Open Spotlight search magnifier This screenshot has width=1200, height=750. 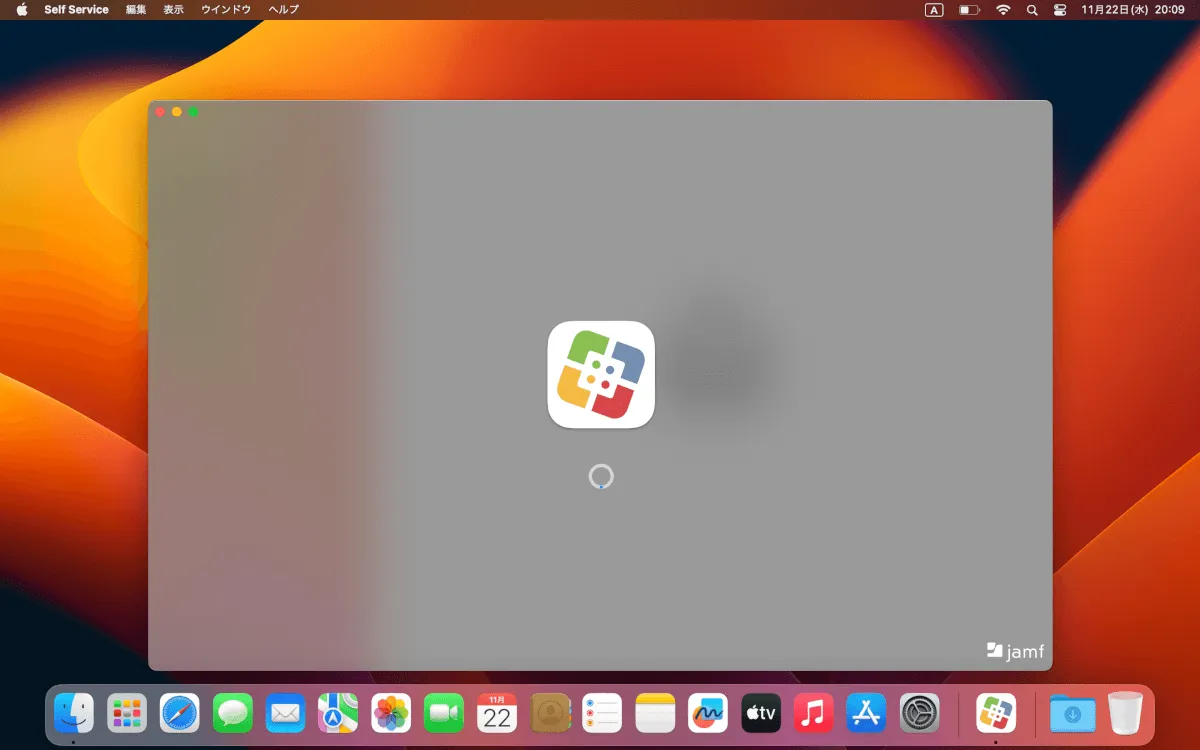click(1032, 10)
